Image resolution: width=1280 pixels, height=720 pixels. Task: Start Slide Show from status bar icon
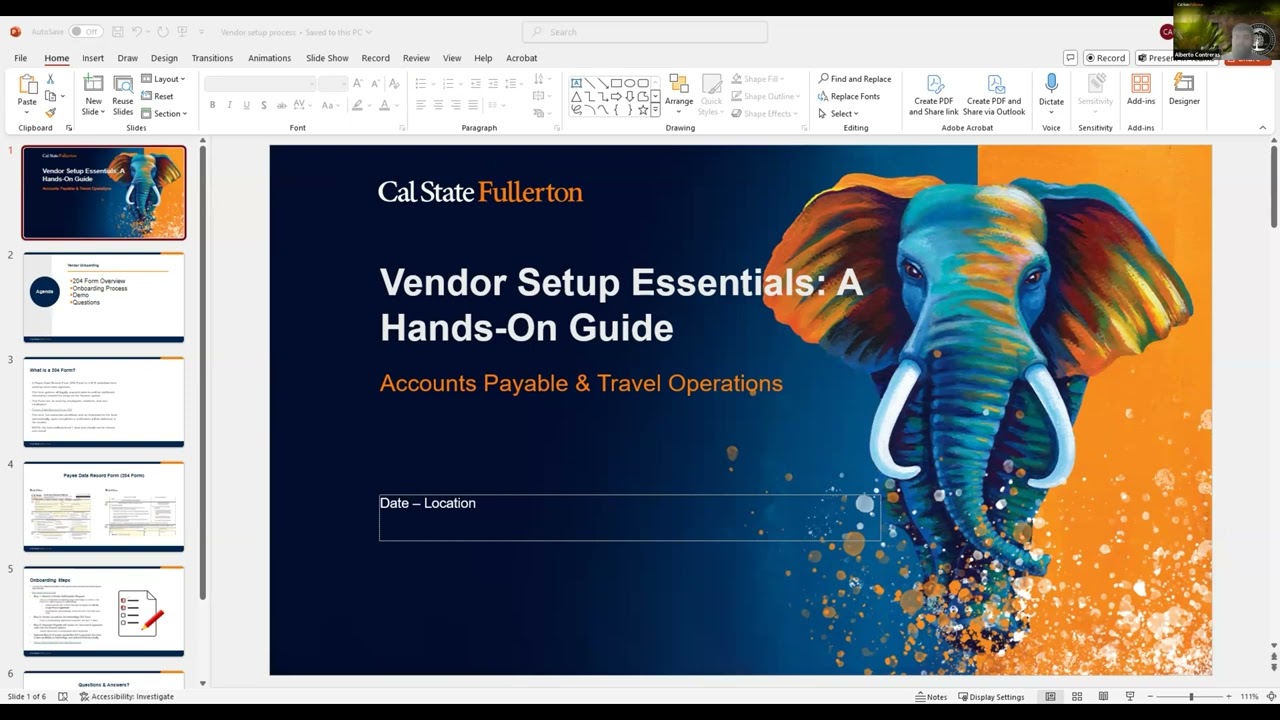pos(1130,696)
